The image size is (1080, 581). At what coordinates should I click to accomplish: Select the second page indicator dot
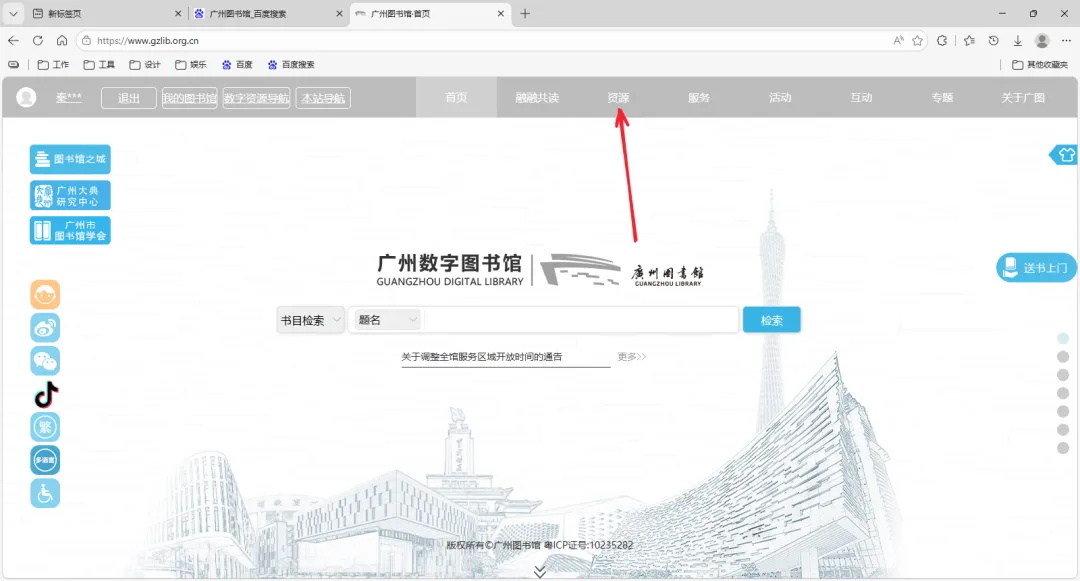[1063, 357]
